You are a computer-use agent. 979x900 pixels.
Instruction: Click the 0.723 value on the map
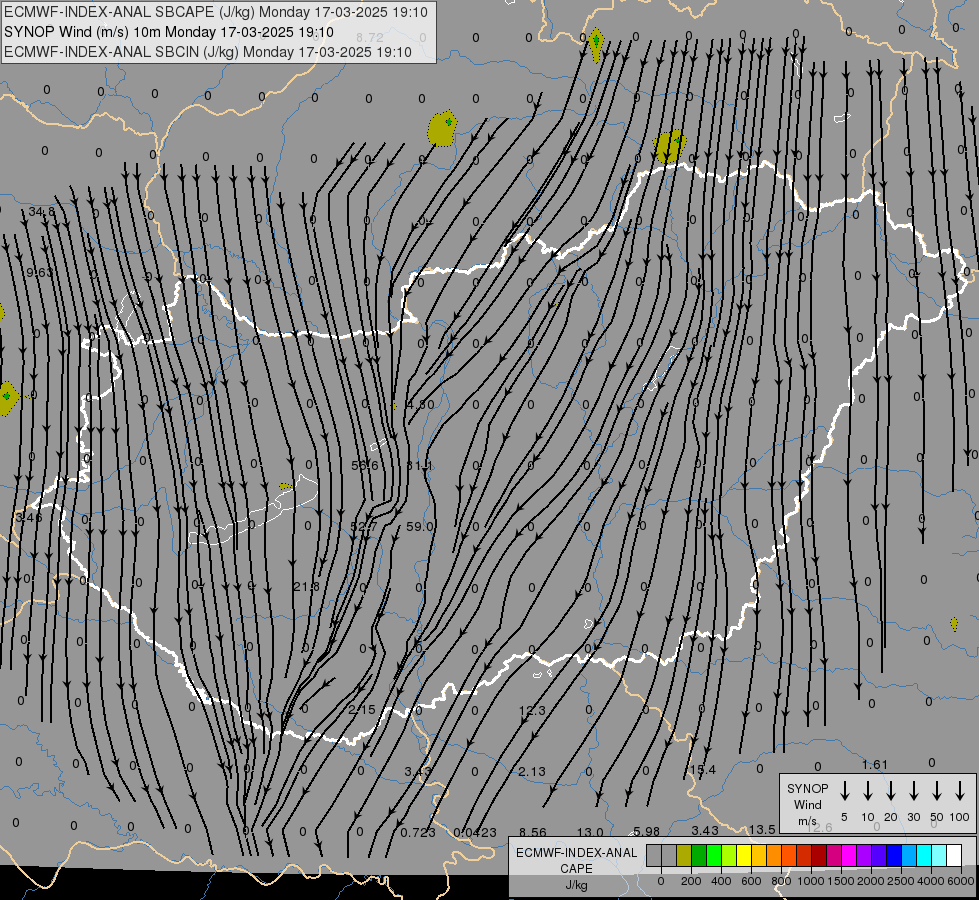tap(418, 833)
